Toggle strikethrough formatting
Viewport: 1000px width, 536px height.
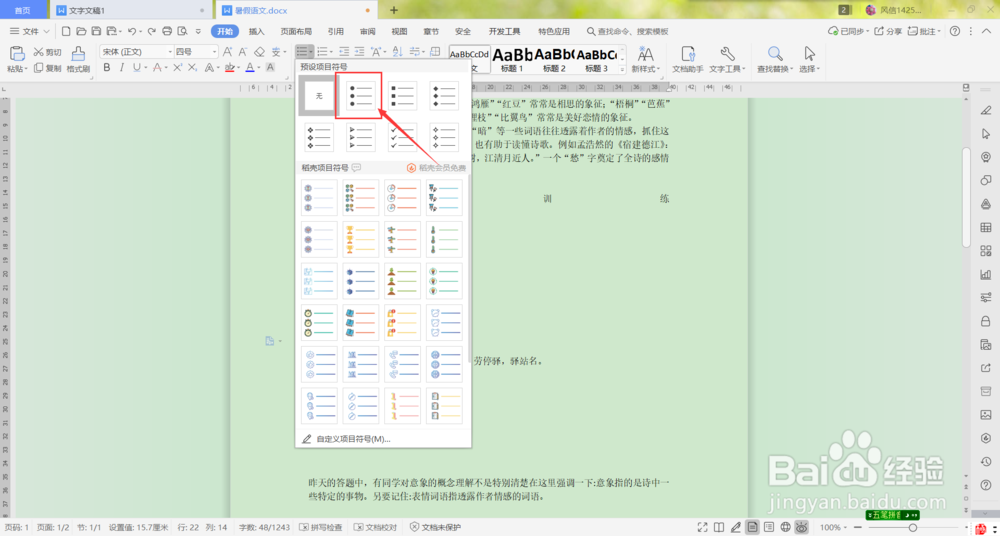pyautogui.click(x=156, y=67)
